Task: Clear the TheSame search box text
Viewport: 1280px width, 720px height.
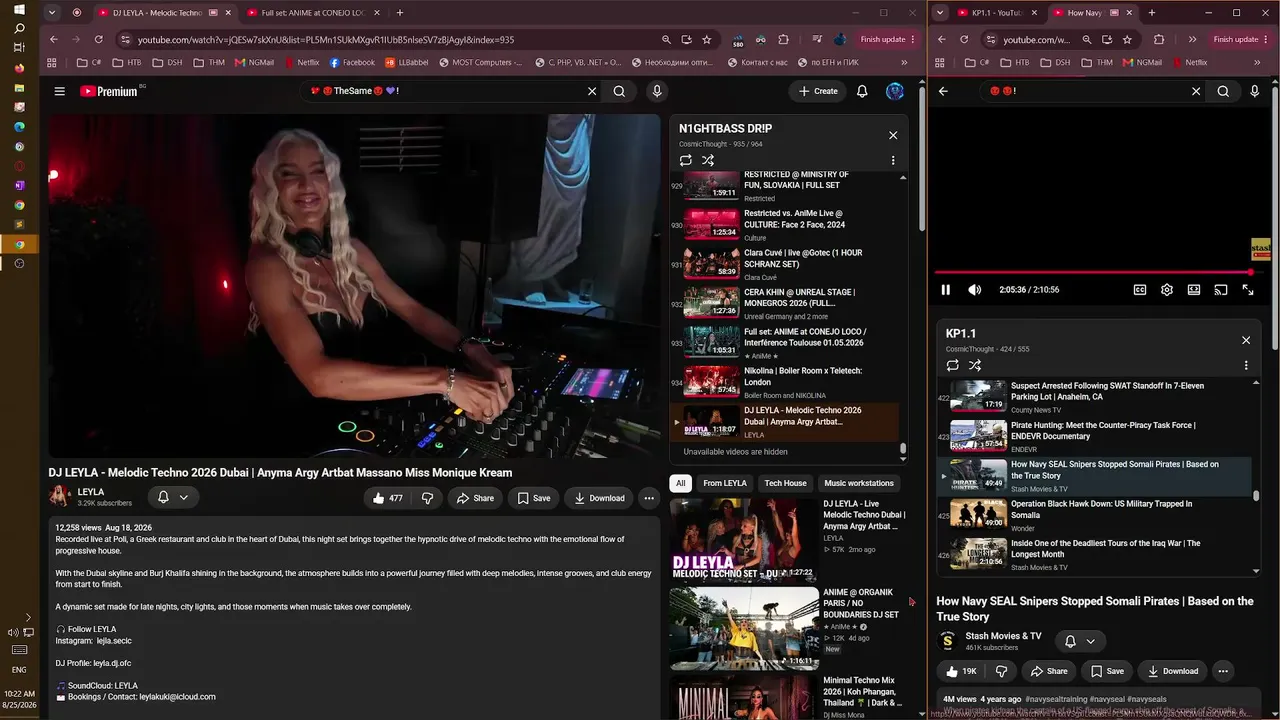Action: pos(592,91)
